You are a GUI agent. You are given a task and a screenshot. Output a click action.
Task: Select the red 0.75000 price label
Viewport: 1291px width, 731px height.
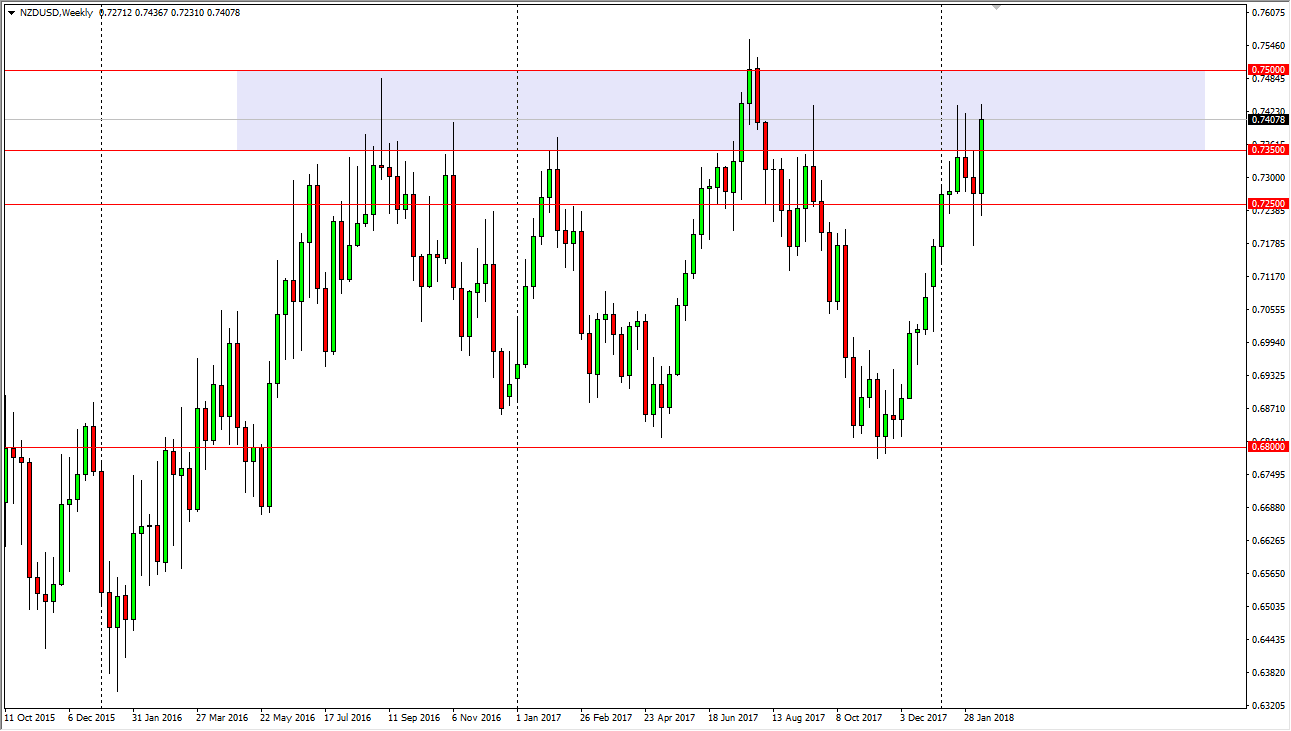(x=1267, y=70)
